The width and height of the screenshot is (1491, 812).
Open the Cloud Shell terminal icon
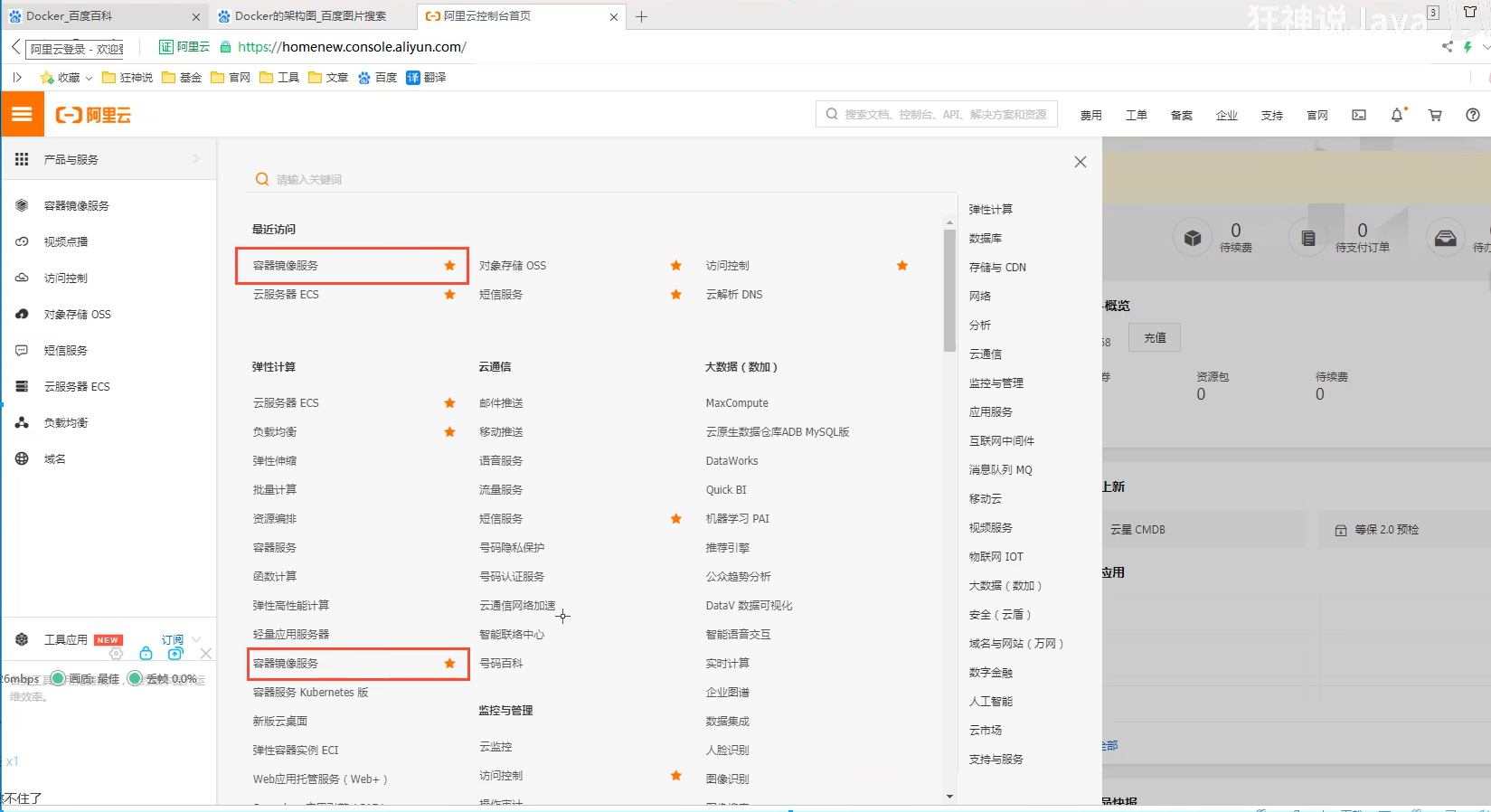(x=1359, y=115)
